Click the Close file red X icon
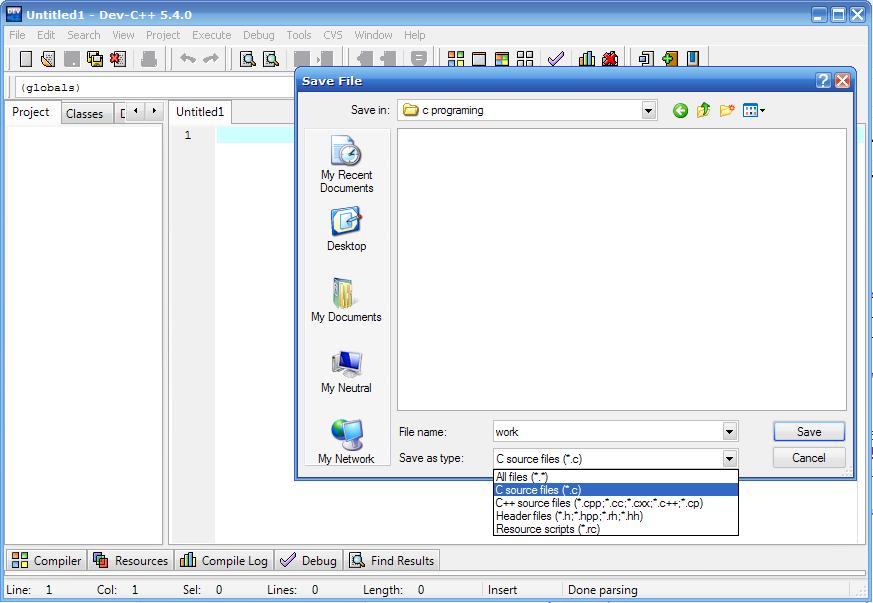Viewport: 873px width, 603px height. click(x=118, y=58)
